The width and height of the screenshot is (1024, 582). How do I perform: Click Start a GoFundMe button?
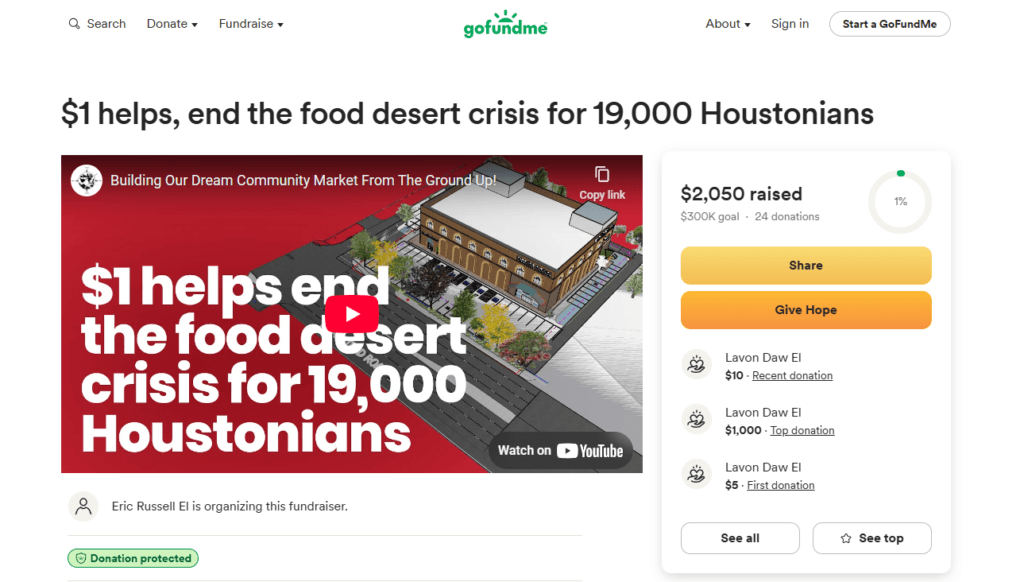889,24
